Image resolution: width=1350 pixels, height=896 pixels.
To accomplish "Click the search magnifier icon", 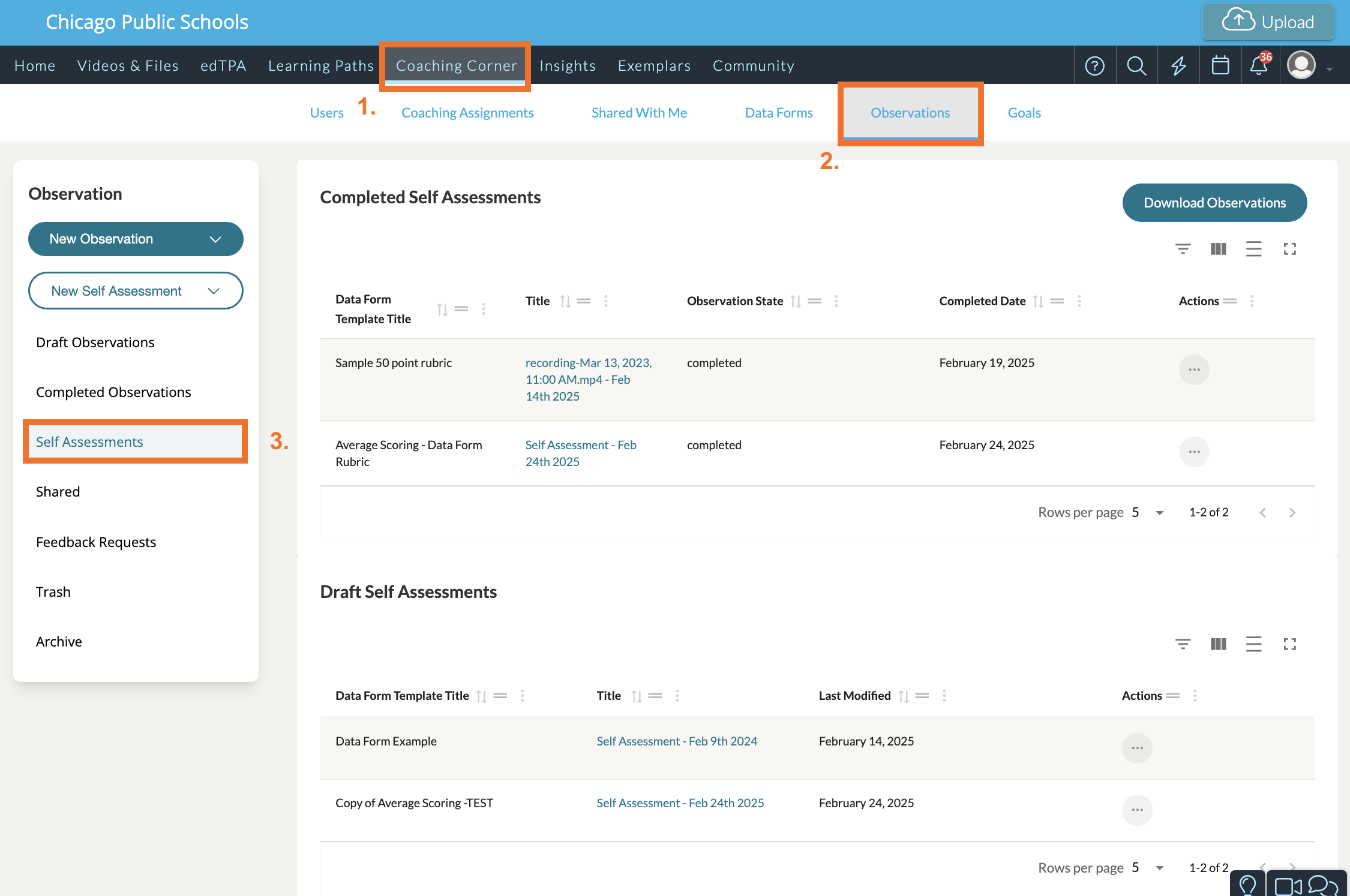I will (1136, 65).
